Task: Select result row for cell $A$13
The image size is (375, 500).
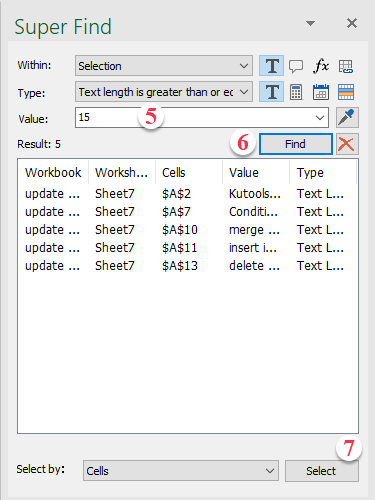Action: (188, 266)
